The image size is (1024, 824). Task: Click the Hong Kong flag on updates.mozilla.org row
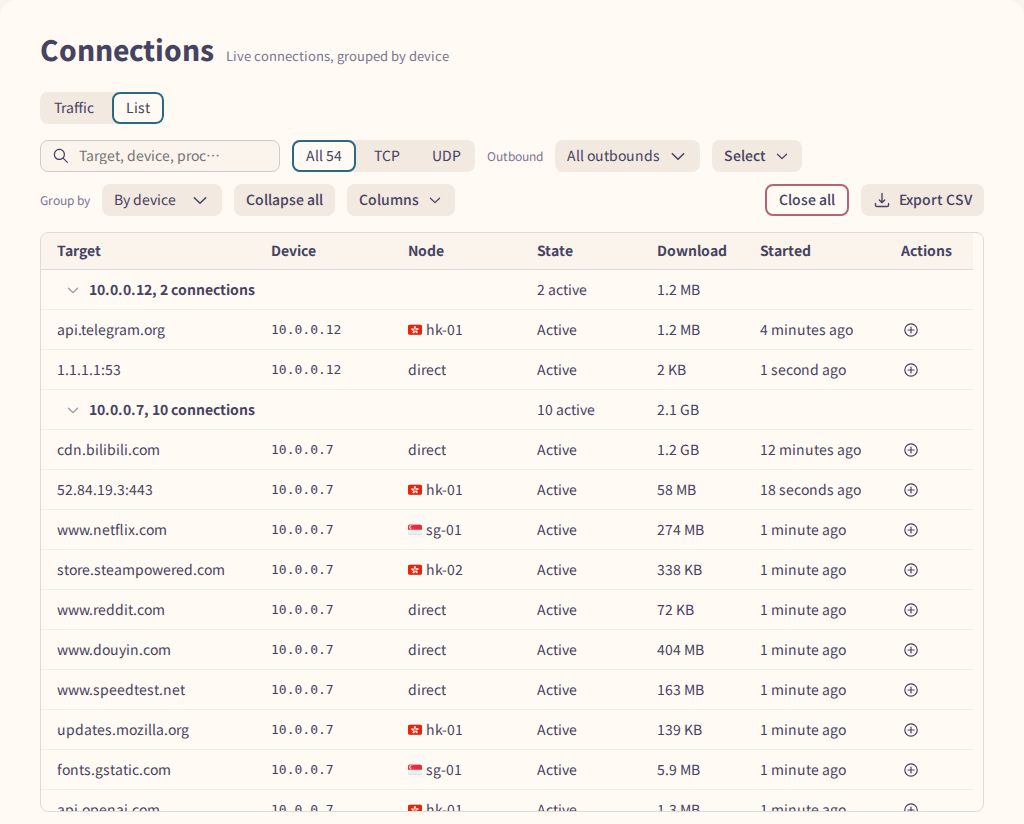coord(415,730)
